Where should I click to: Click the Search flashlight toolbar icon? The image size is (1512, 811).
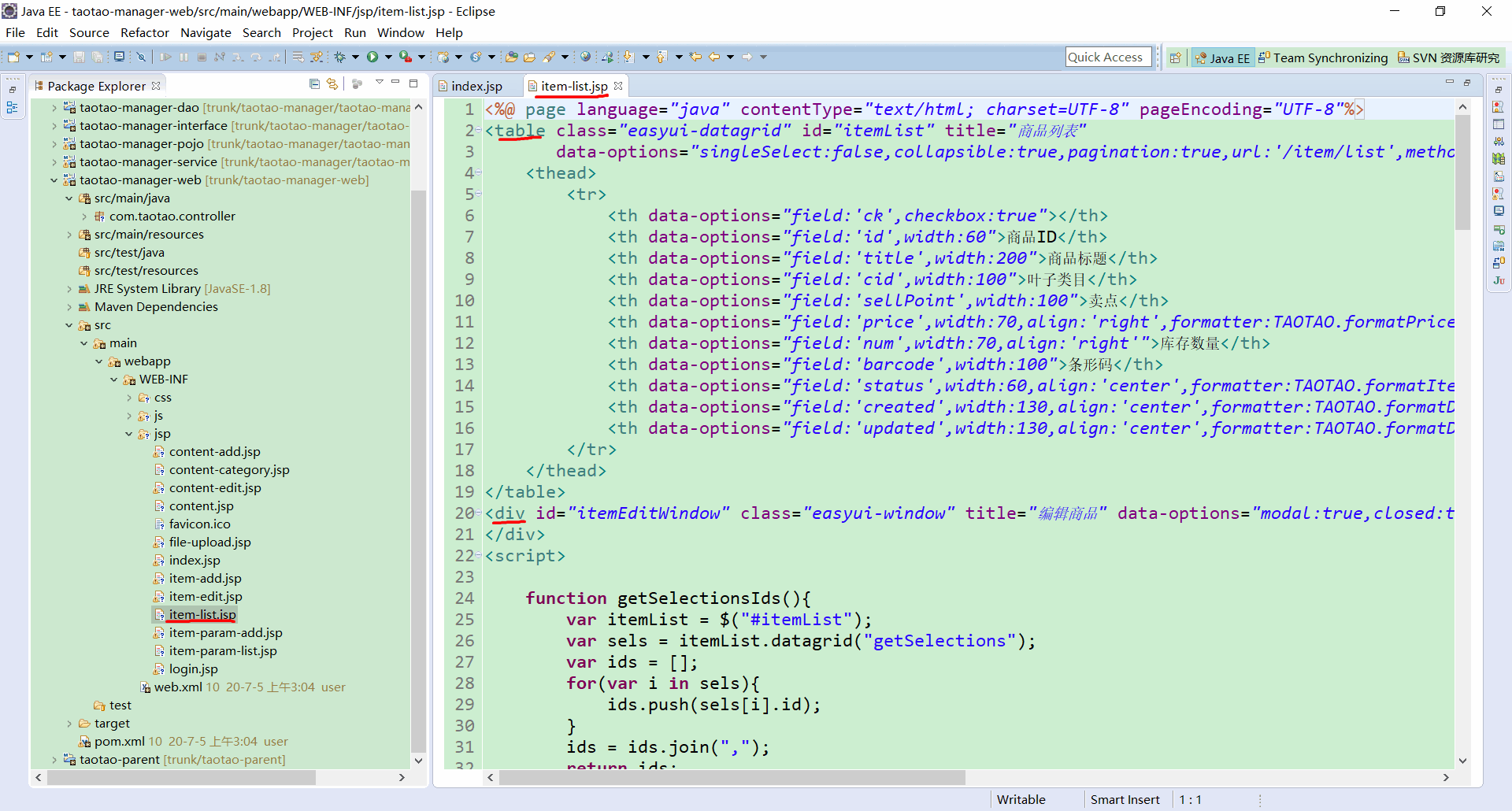(x=550, y=57)
